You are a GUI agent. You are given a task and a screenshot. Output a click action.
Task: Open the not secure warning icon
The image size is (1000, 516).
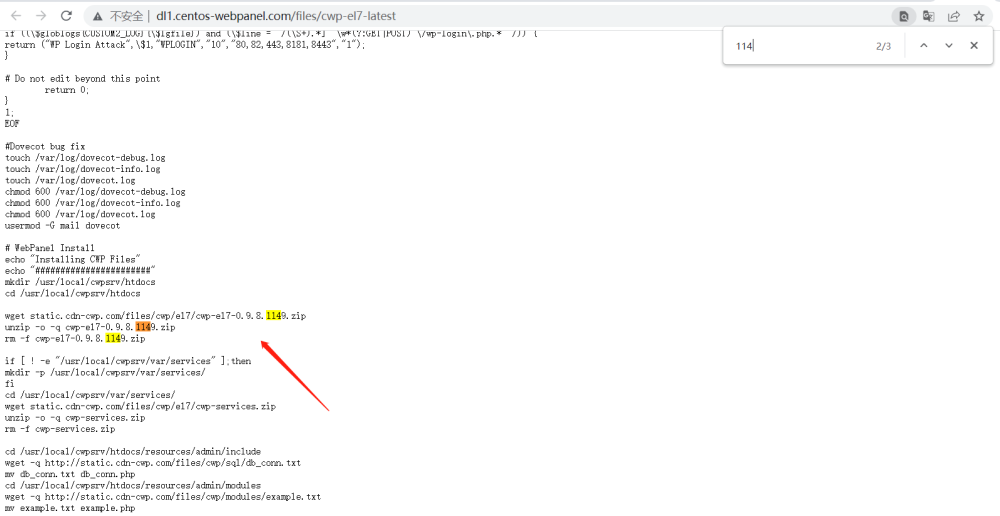(x=96, y=16)
